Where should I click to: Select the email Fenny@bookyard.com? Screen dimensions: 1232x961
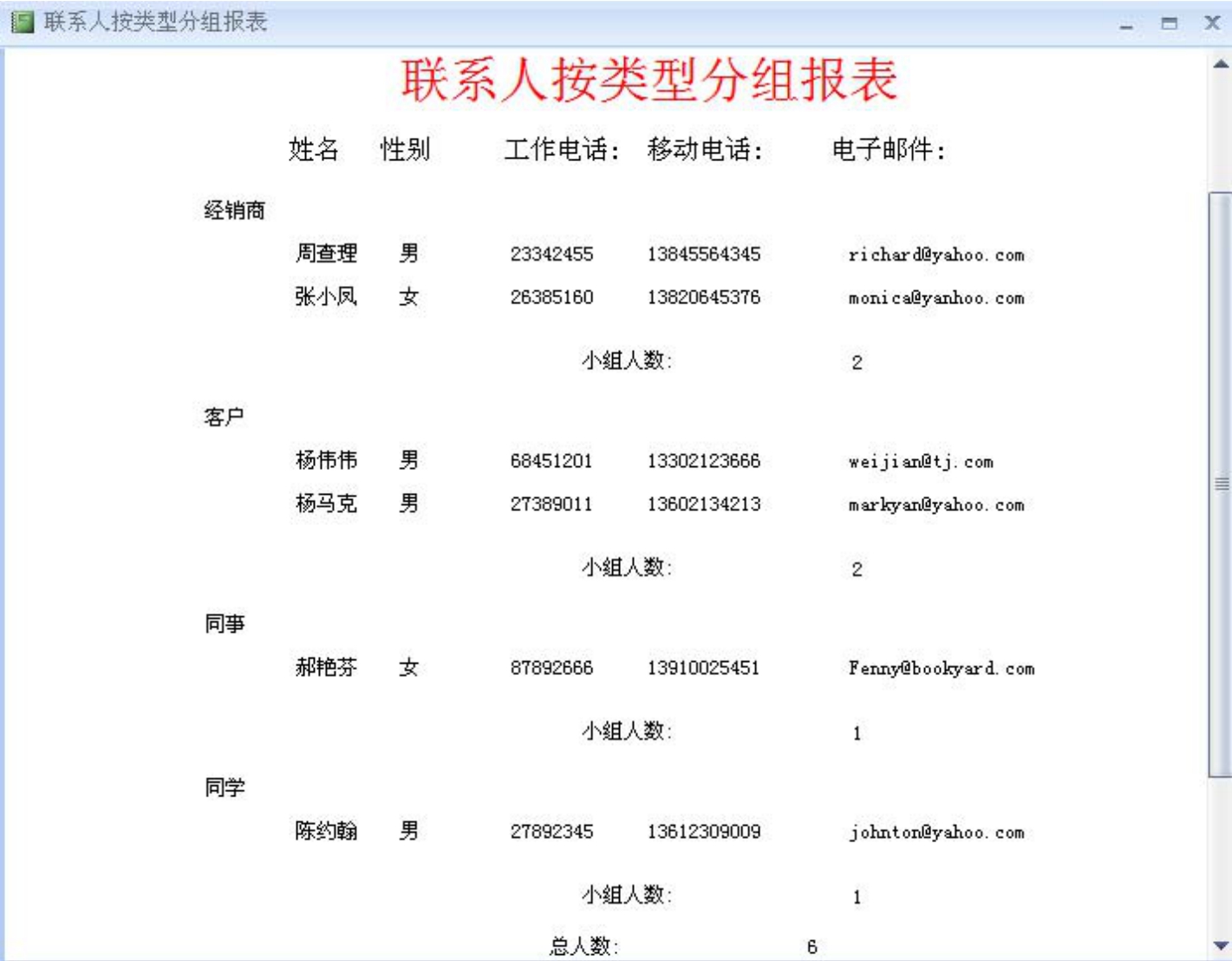click(941, 668)
